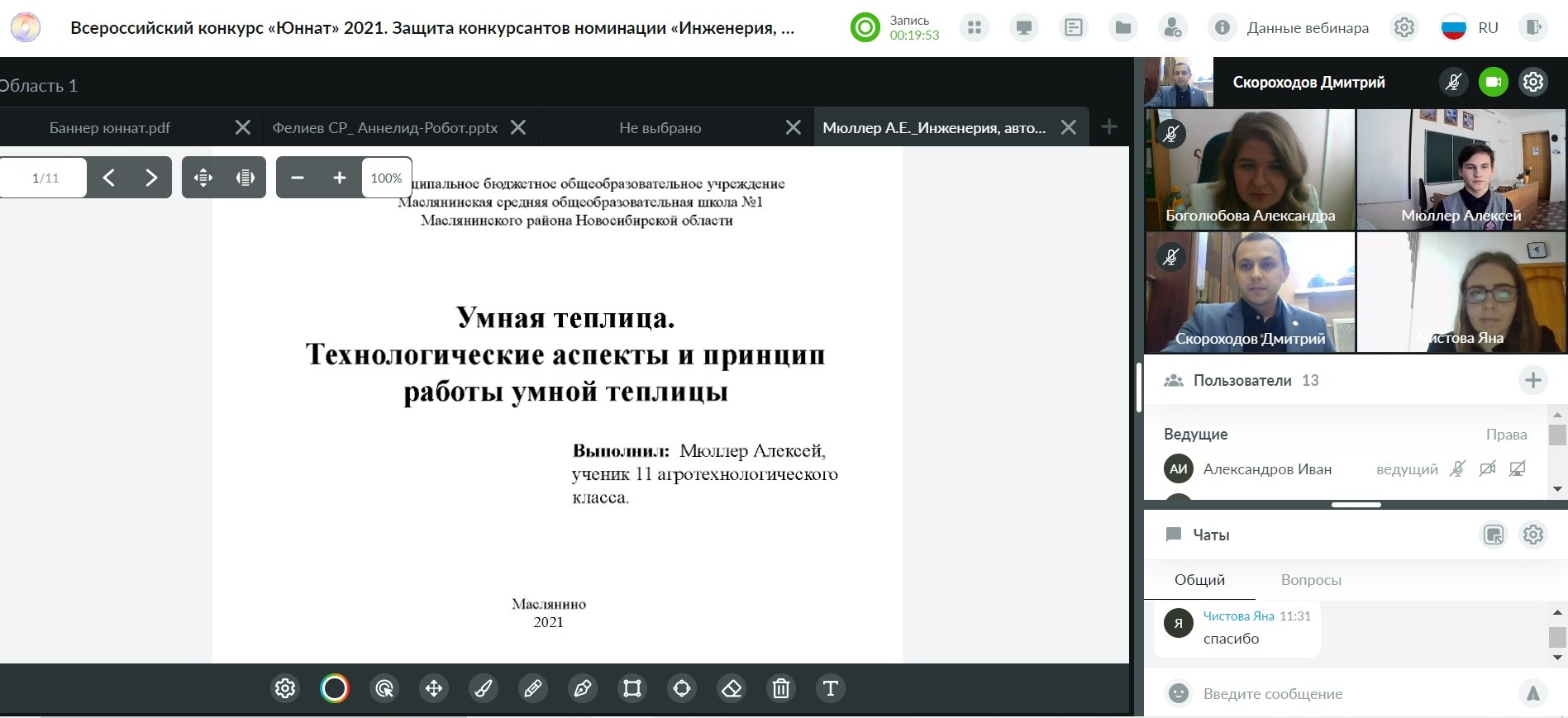Select the eraser tool
The width and height of the screenshot is (1568, 718).
click(732, 688)
